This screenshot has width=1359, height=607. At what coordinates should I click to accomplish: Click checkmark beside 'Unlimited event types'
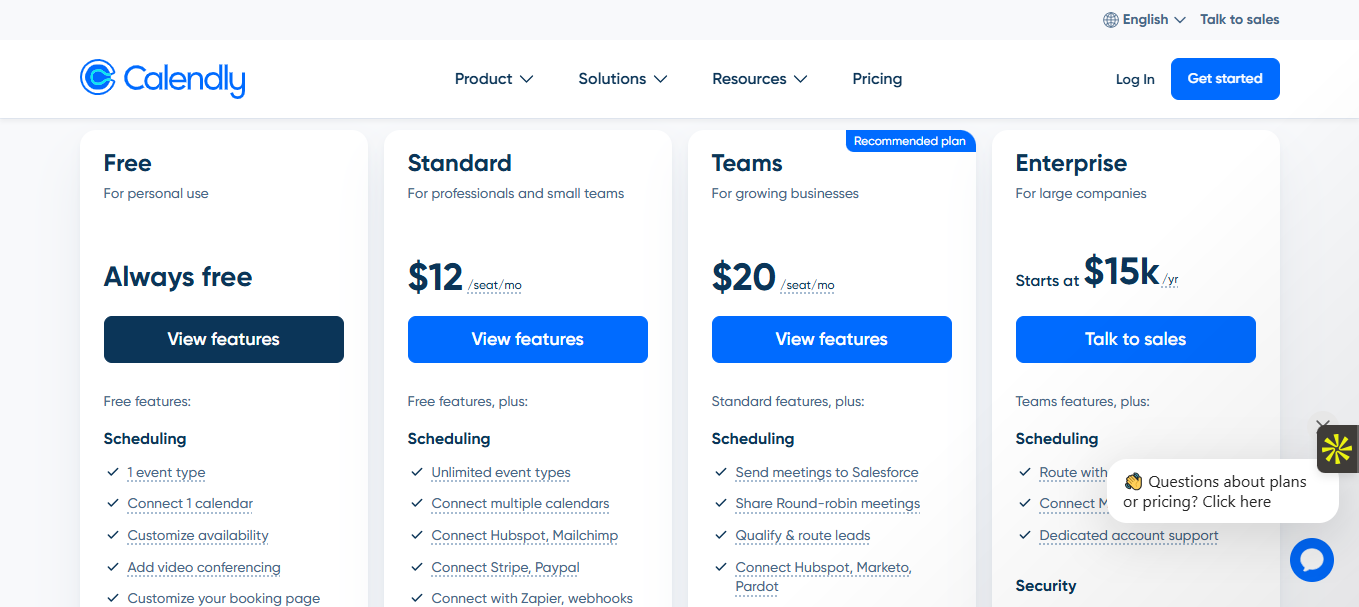click(417, 472)
